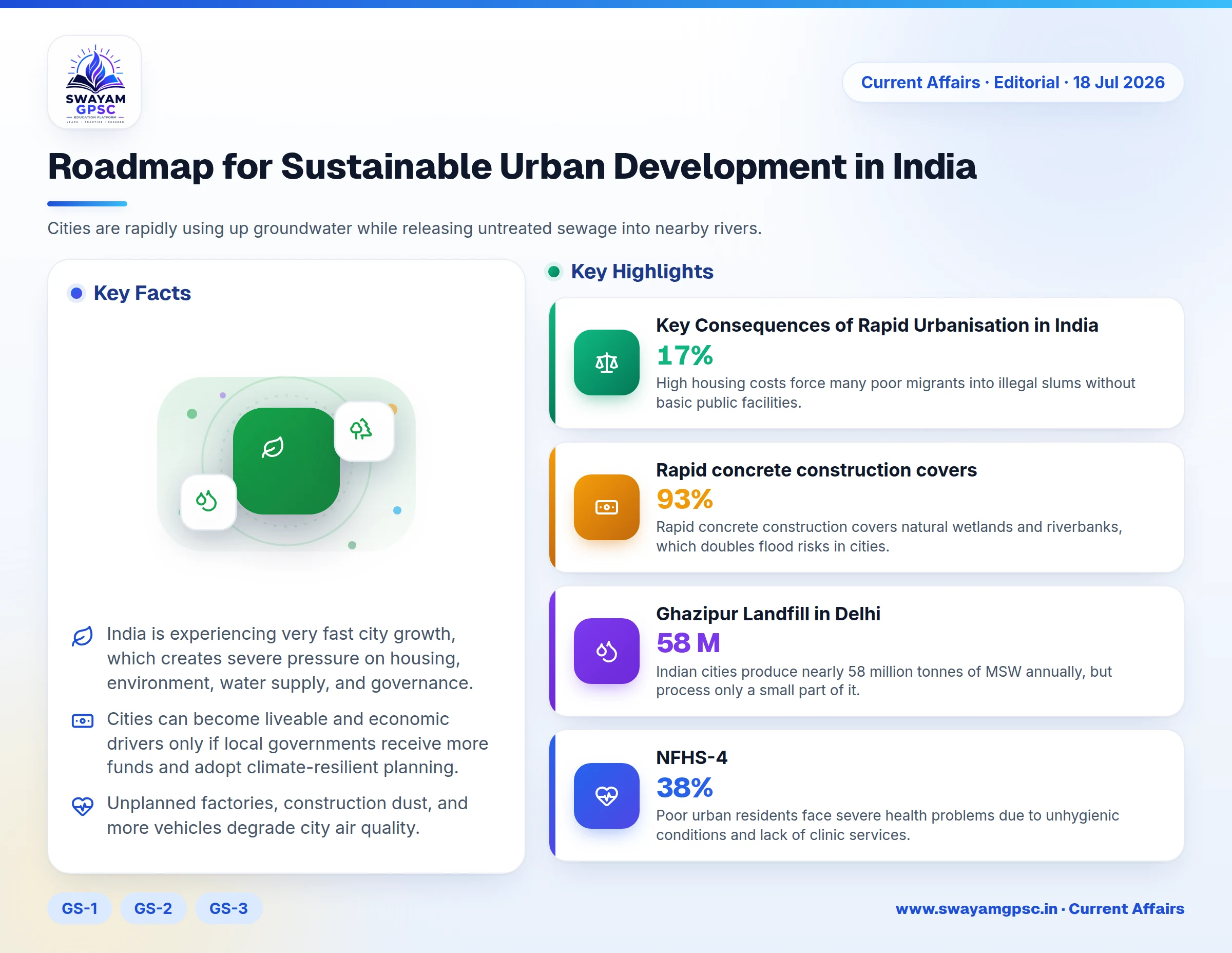Click heart-pulse bullet icon beside air quality fact

pyautogui.click(x=82, y=806)
